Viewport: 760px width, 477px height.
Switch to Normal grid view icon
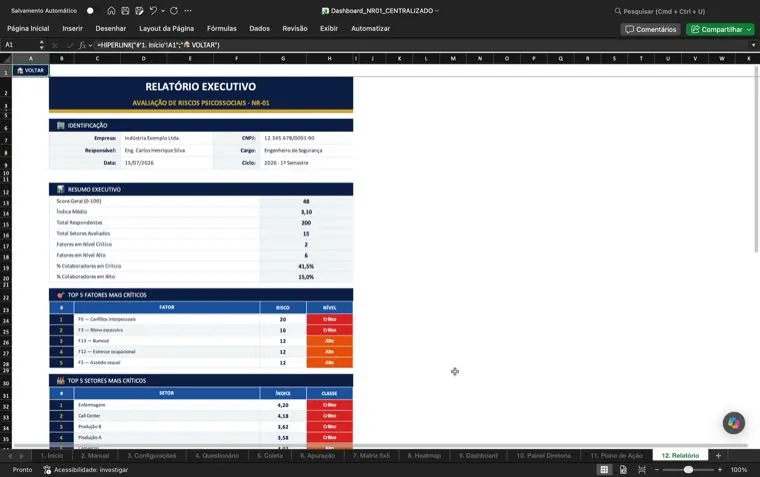(x=604, y=470)
